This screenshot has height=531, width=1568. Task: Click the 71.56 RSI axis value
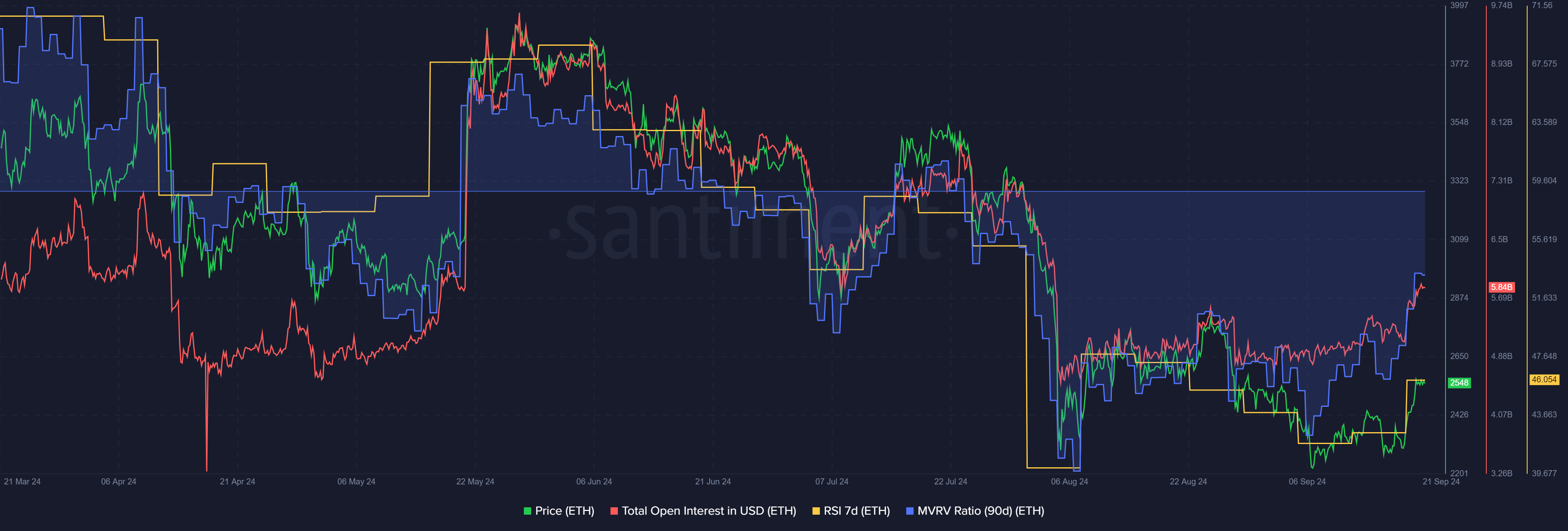(1542, 5)
